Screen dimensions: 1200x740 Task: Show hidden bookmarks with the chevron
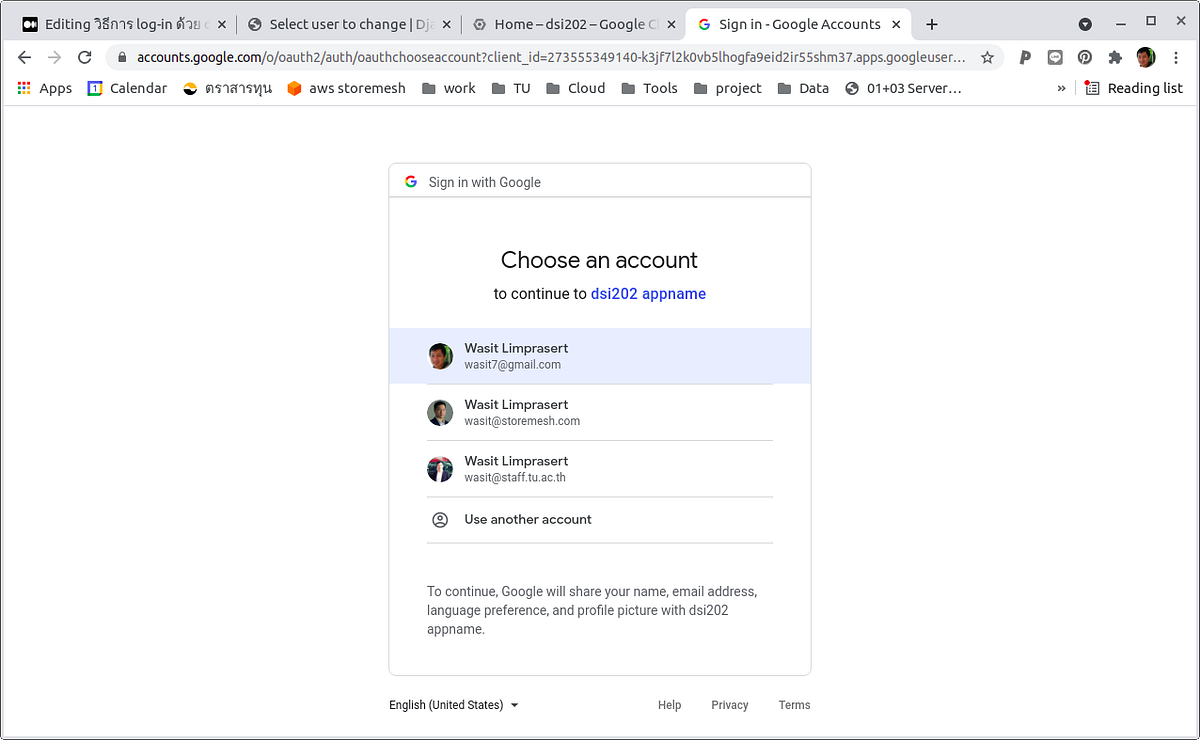click(x=1062, y=88)
